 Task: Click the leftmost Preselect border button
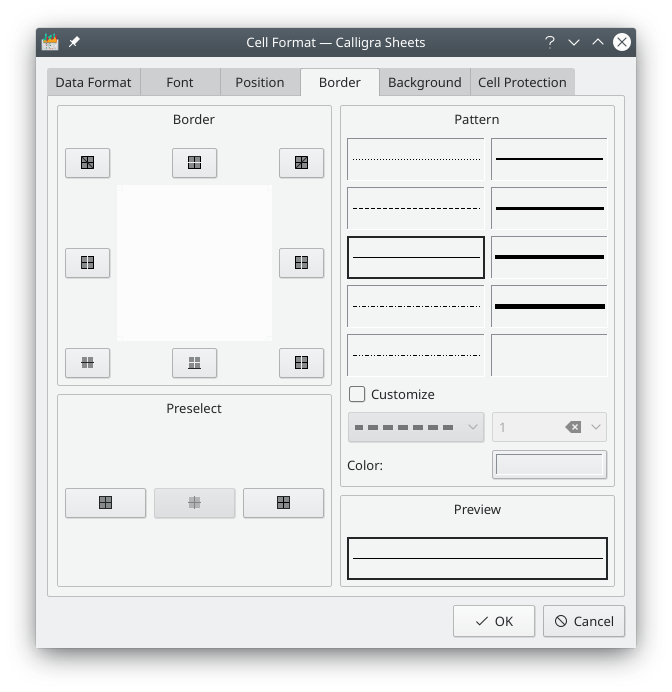[x=105, y=503]
